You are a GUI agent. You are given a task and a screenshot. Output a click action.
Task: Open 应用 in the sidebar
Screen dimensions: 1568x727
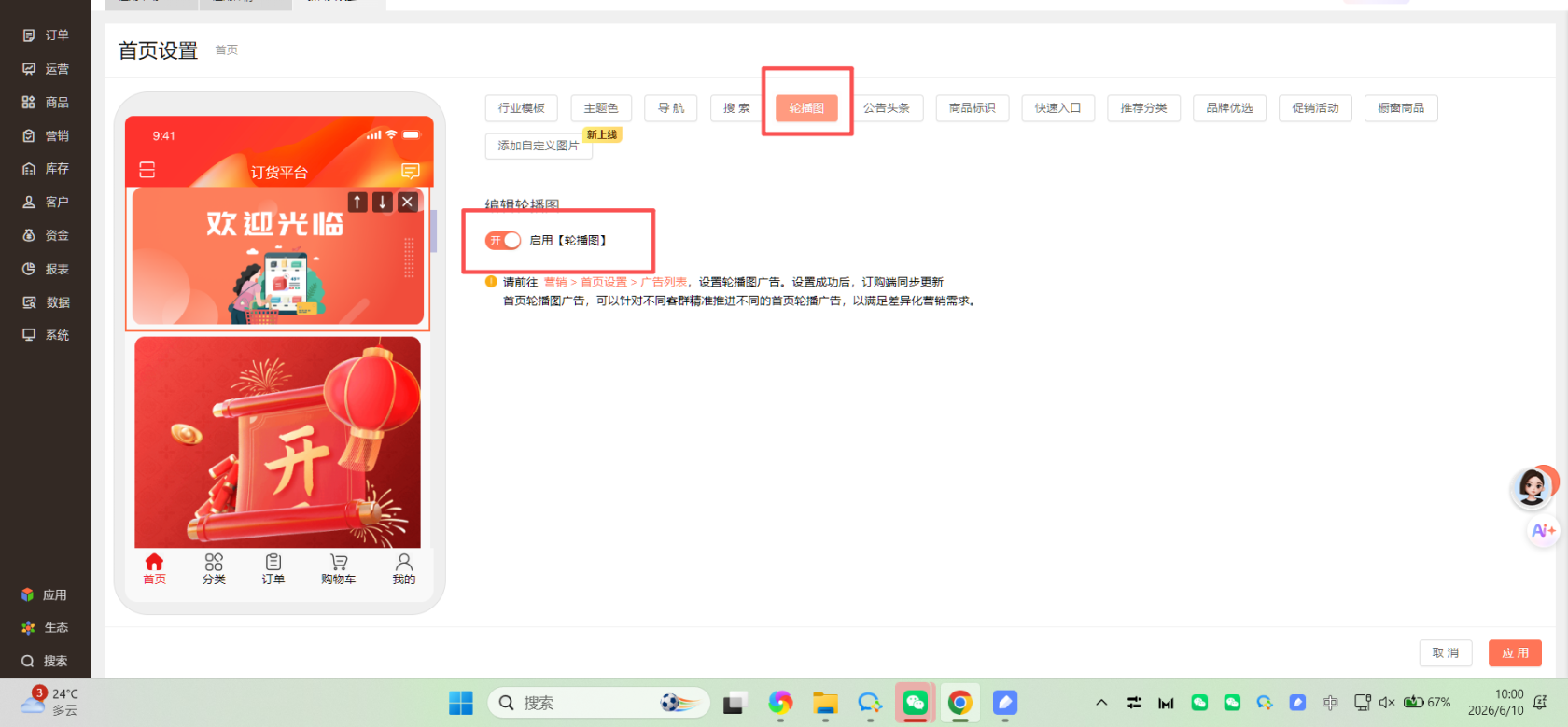click(x=44, y=594)
